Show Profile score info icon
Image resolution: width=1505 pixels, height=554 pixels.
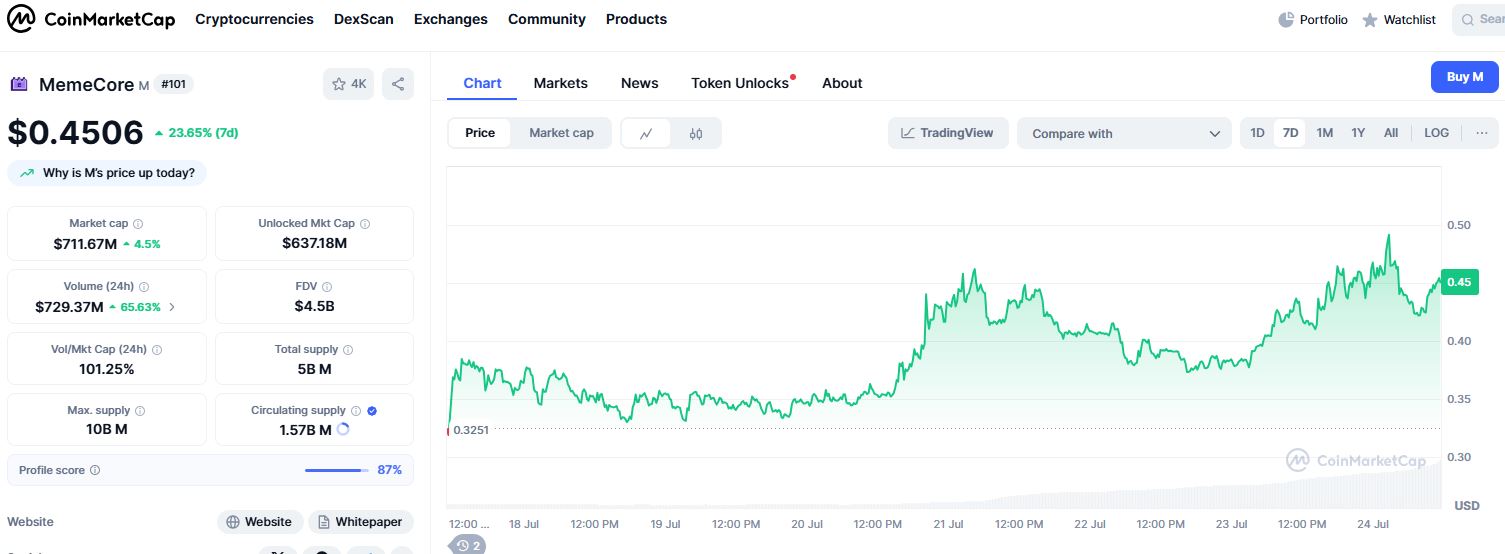(95, 470)
